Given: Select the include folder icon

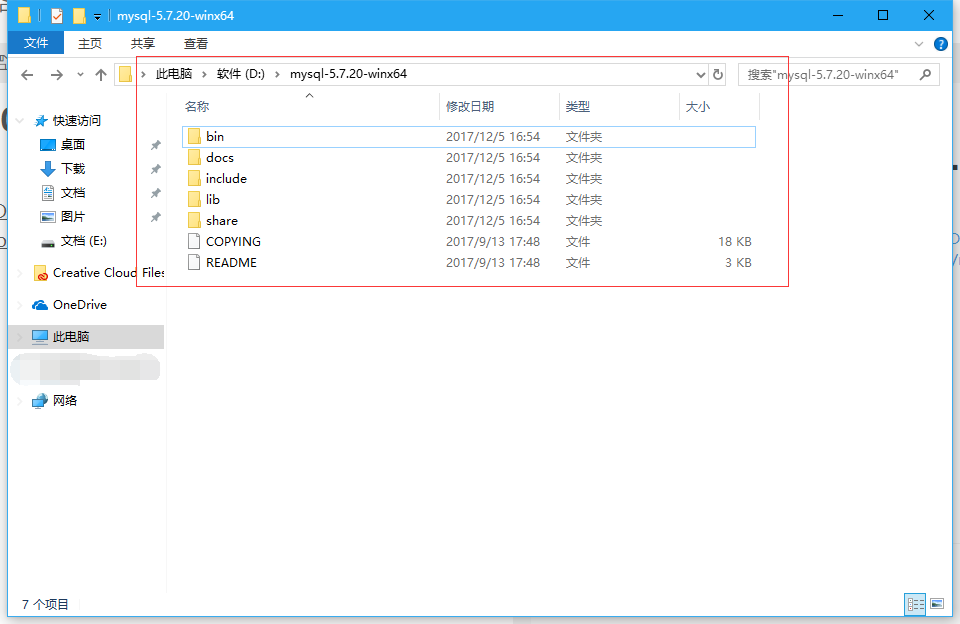Looking at the screenshot, I should click(194, 178).
